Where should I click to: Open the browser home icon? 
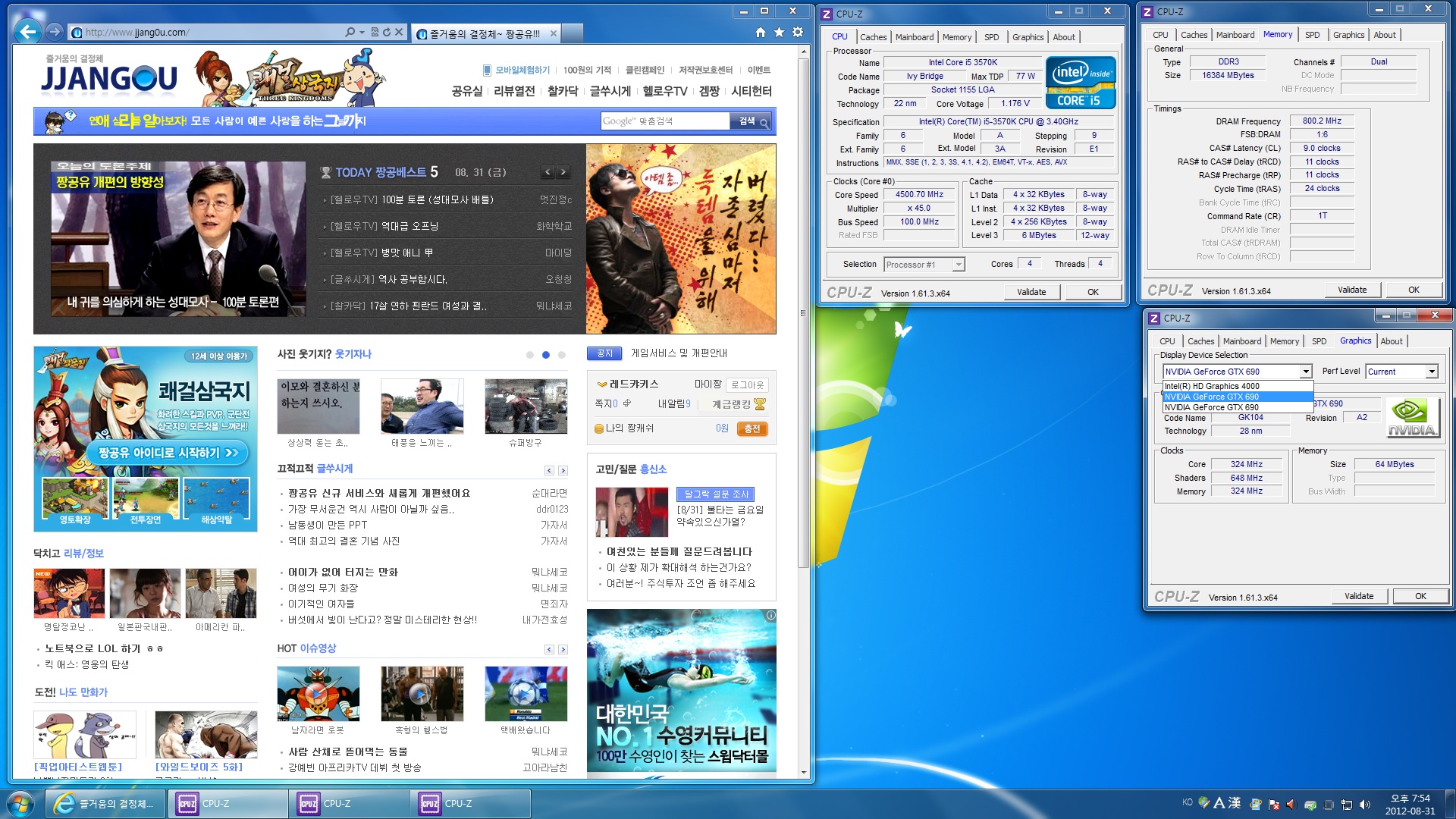point(761,32)
